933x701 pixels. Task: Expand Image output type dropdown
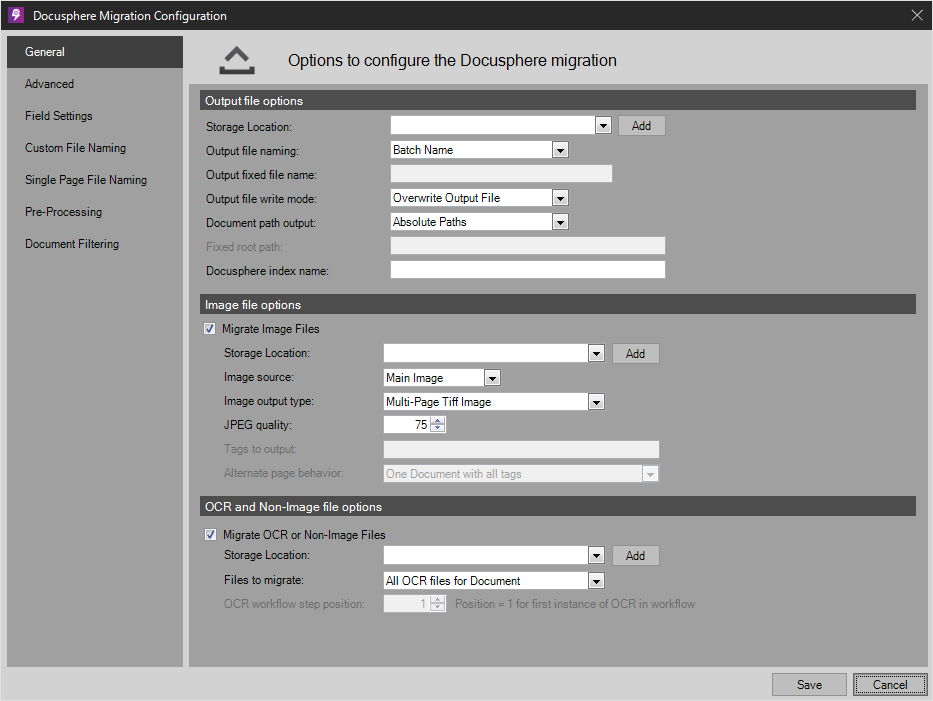[x=596, y=402]
